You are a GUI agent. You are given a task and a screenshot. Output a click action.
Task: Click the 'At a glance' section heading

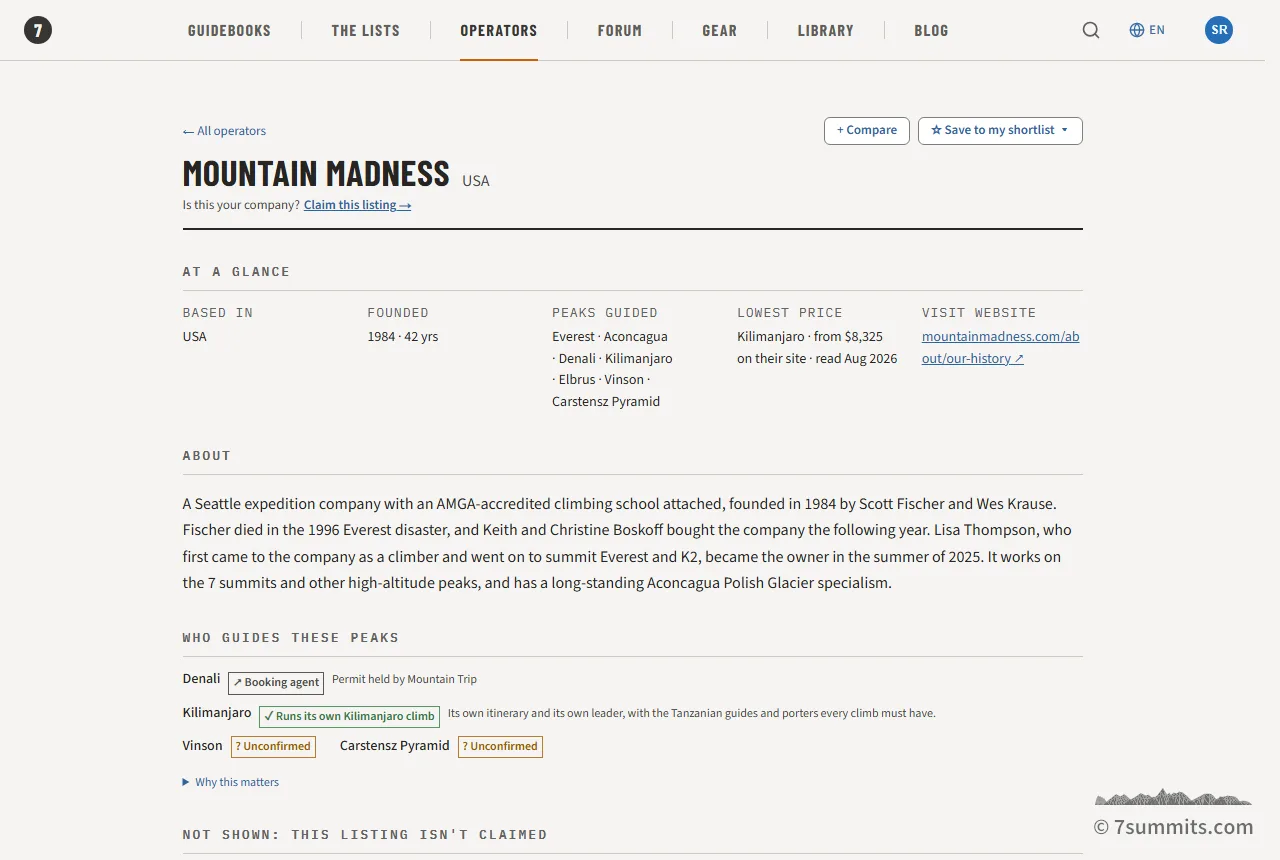pos(236,272)
